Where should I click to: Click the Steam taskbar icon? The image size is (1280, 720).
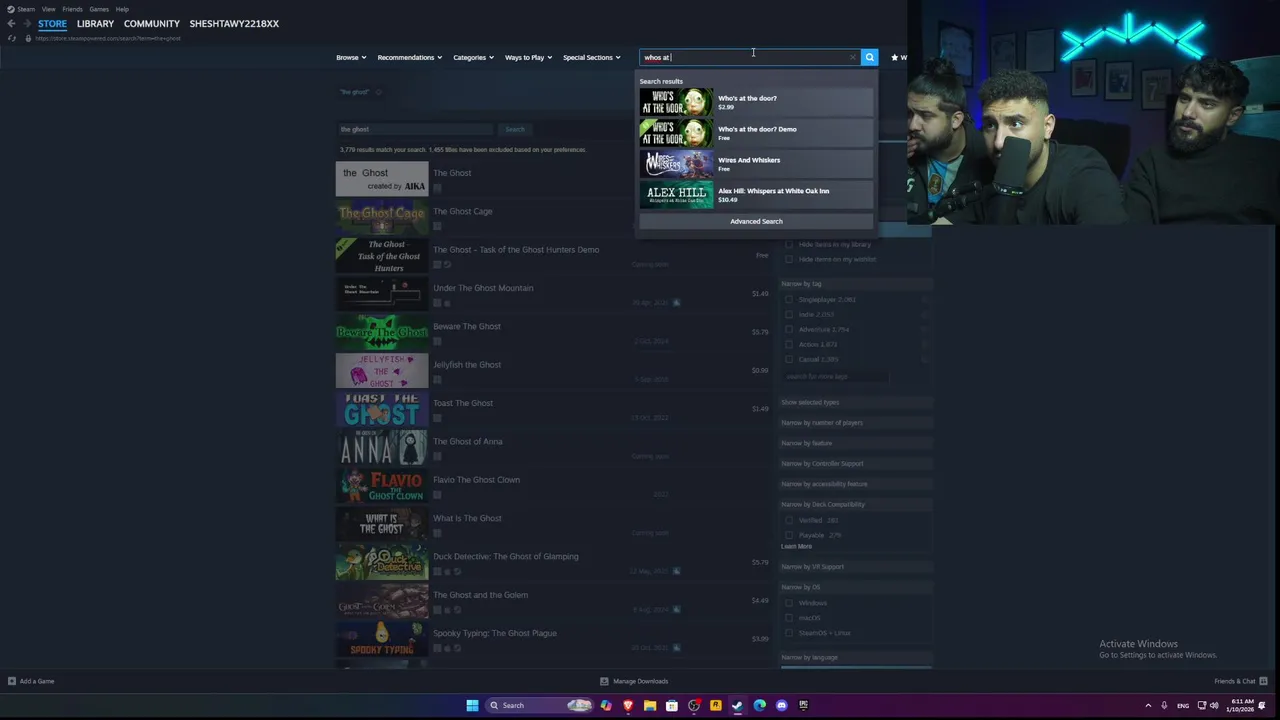738,705
